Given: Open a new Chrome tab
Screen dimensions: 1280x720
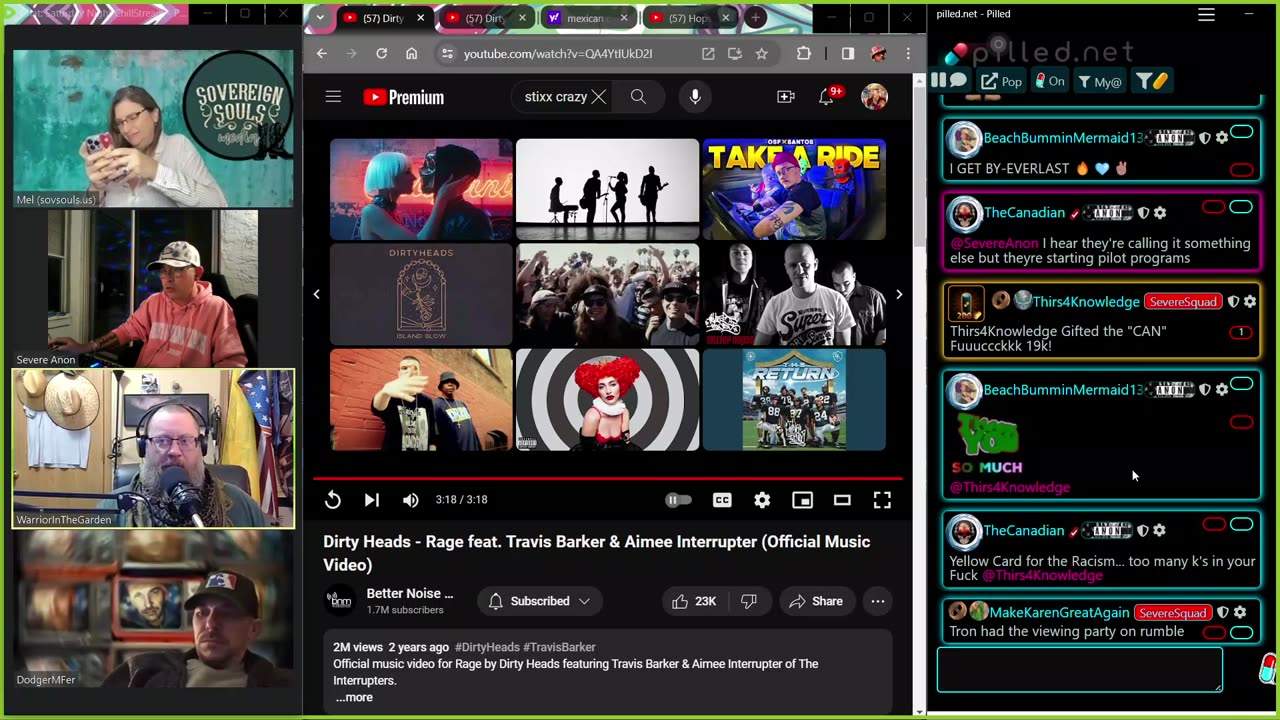Looking at the screenshot, I should pos(755,18).
